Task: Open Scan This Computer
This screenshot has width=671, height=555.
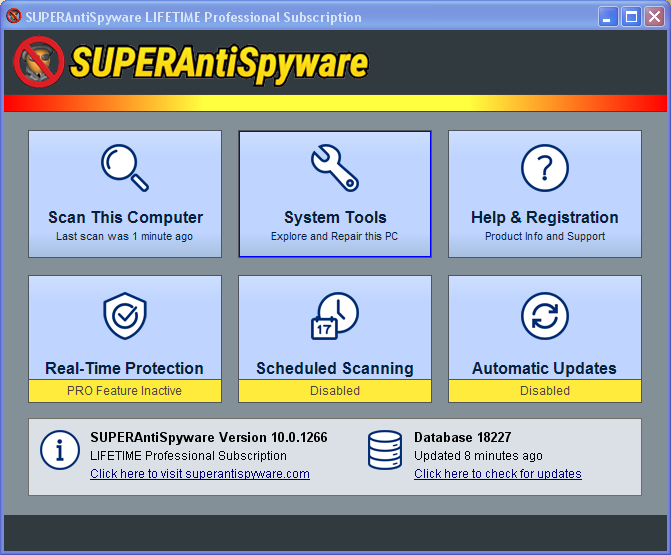Action: pos(125,194)
